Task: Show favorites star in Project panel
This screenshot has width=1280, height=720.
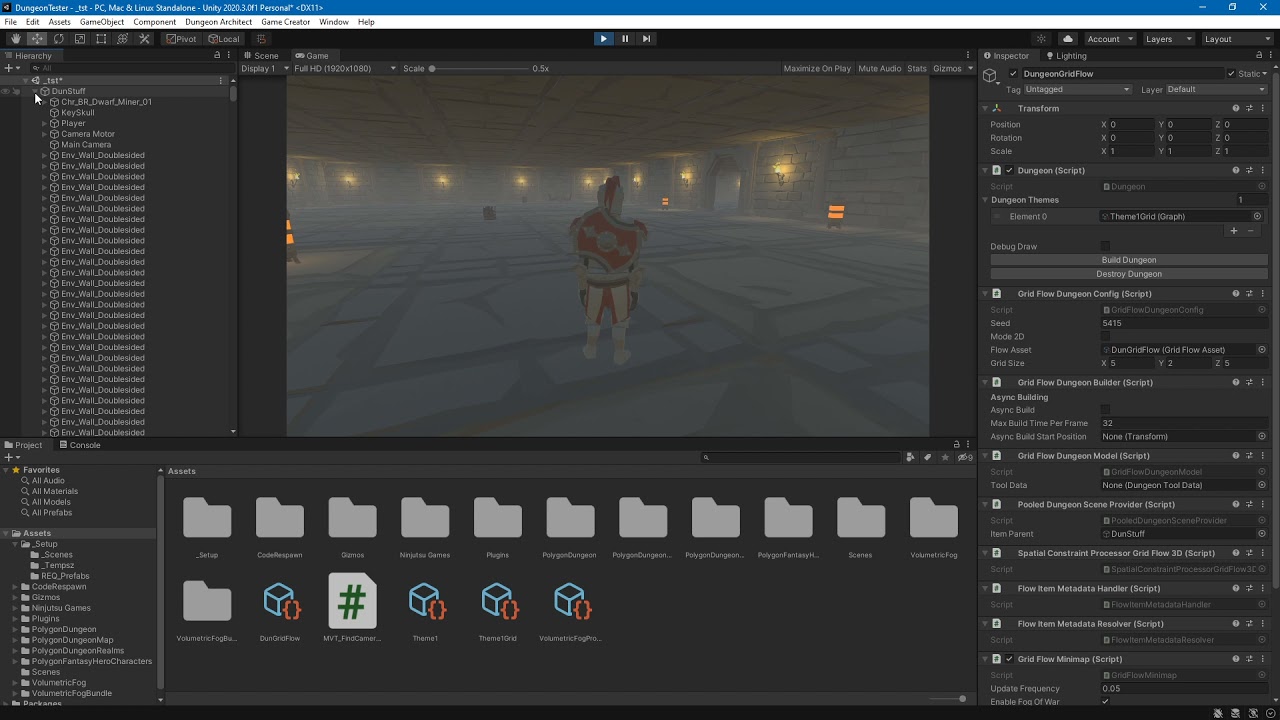Action: 945,457
